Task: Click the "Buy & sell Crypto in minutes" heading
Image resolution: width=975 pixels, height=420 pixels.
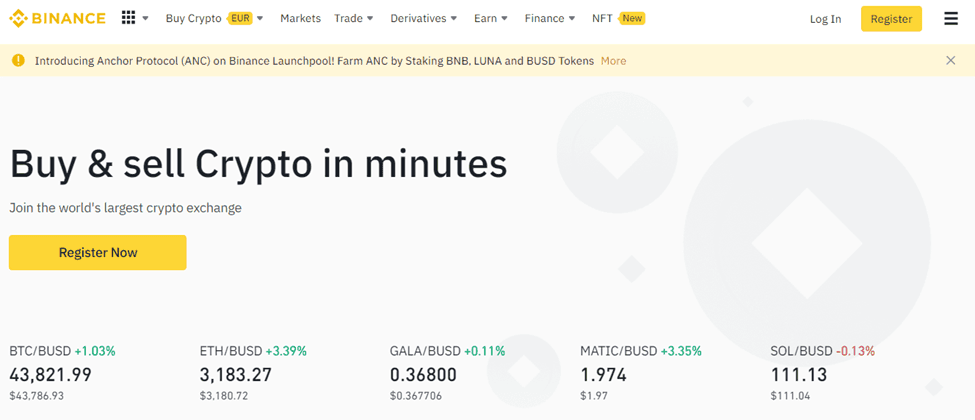Action: pyautogui.click(x=258, y=164)
